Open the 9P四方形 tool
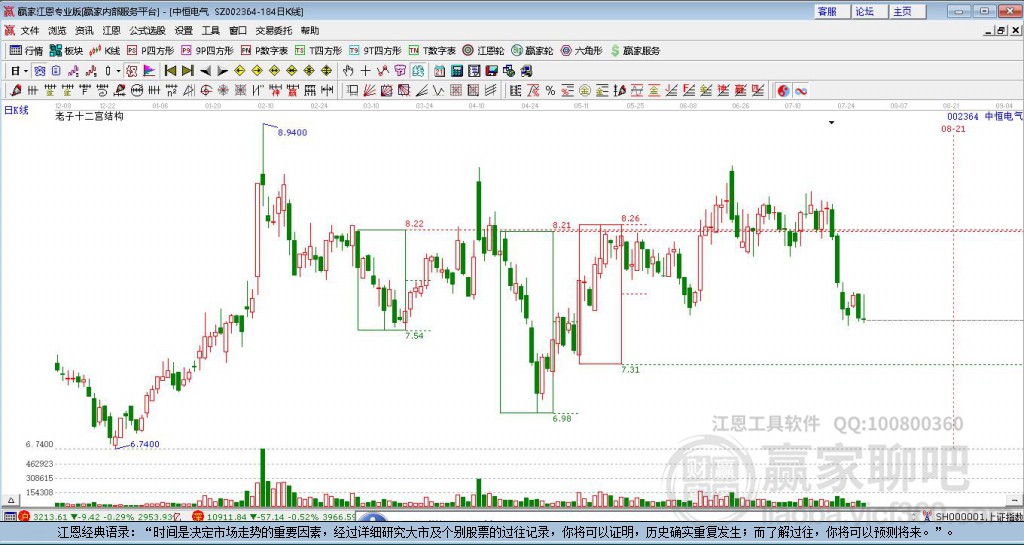Viewport: 1024px width, 545px height. [x=208, y=50]
